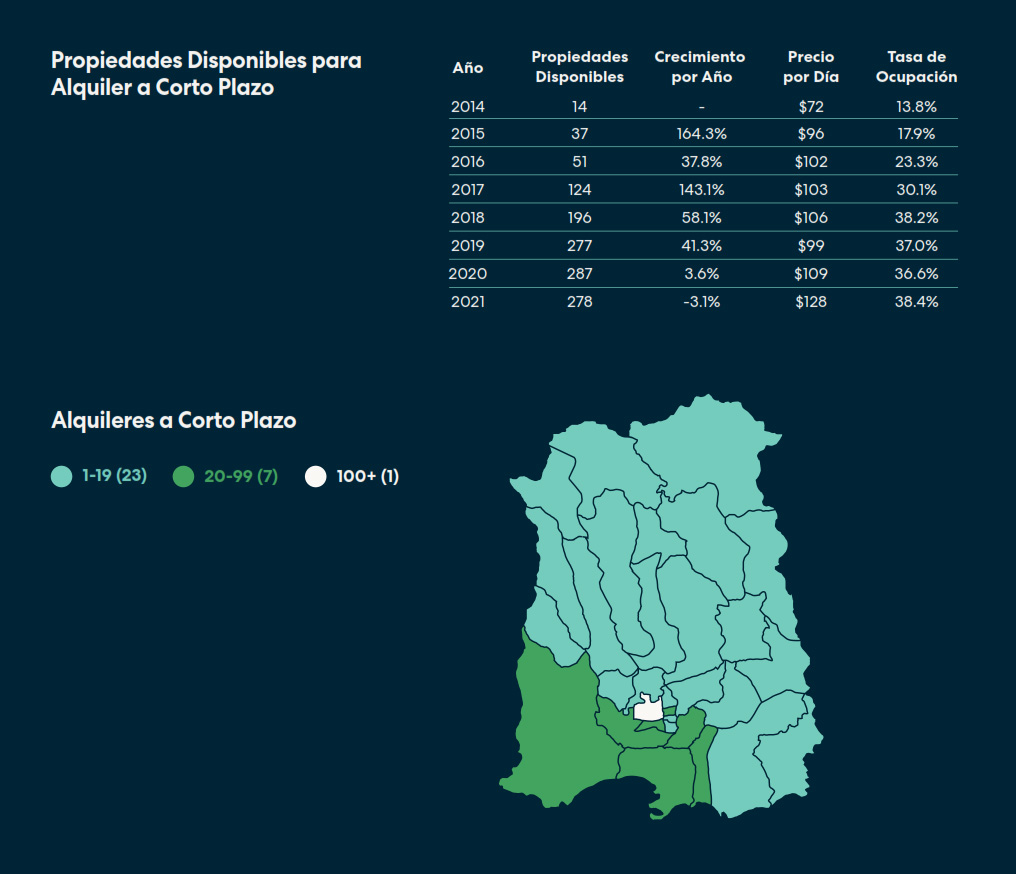Click the 38.2% occupancy rate cell
This screenshot has height=874, width=1016.
point(916,218)
